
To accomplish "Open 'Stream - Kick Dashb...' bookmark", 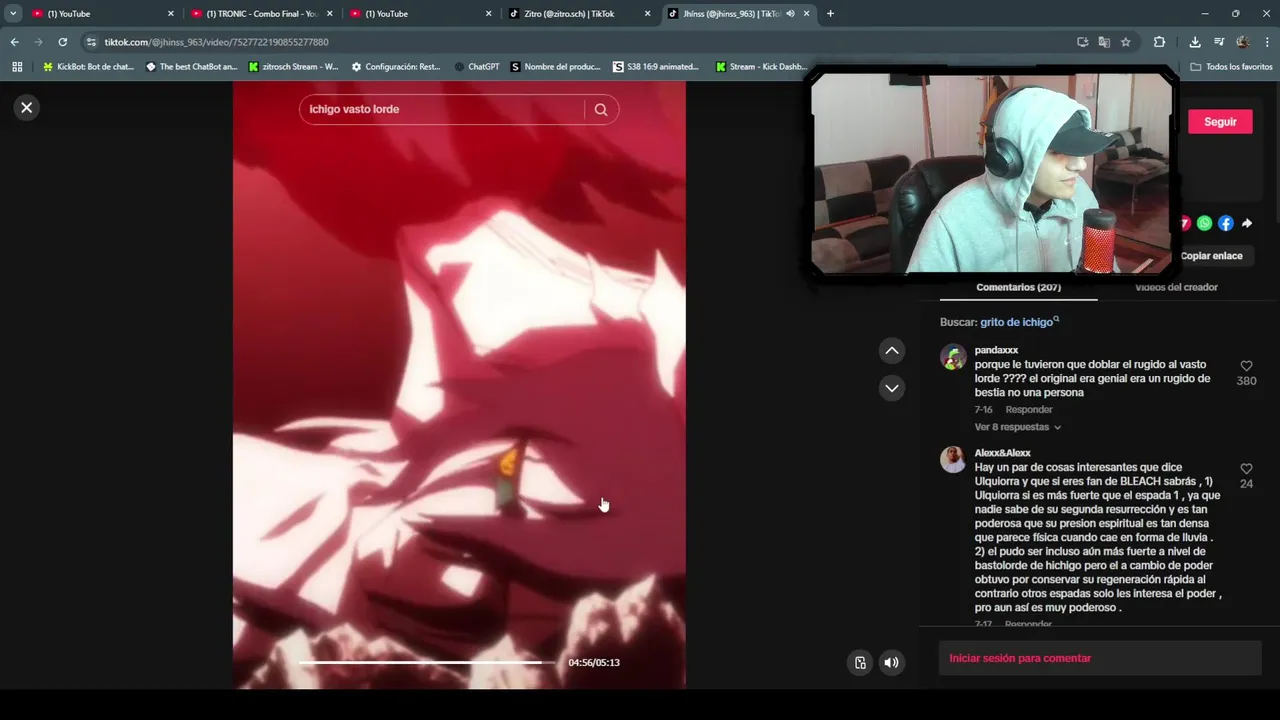I will coord(761,67).
